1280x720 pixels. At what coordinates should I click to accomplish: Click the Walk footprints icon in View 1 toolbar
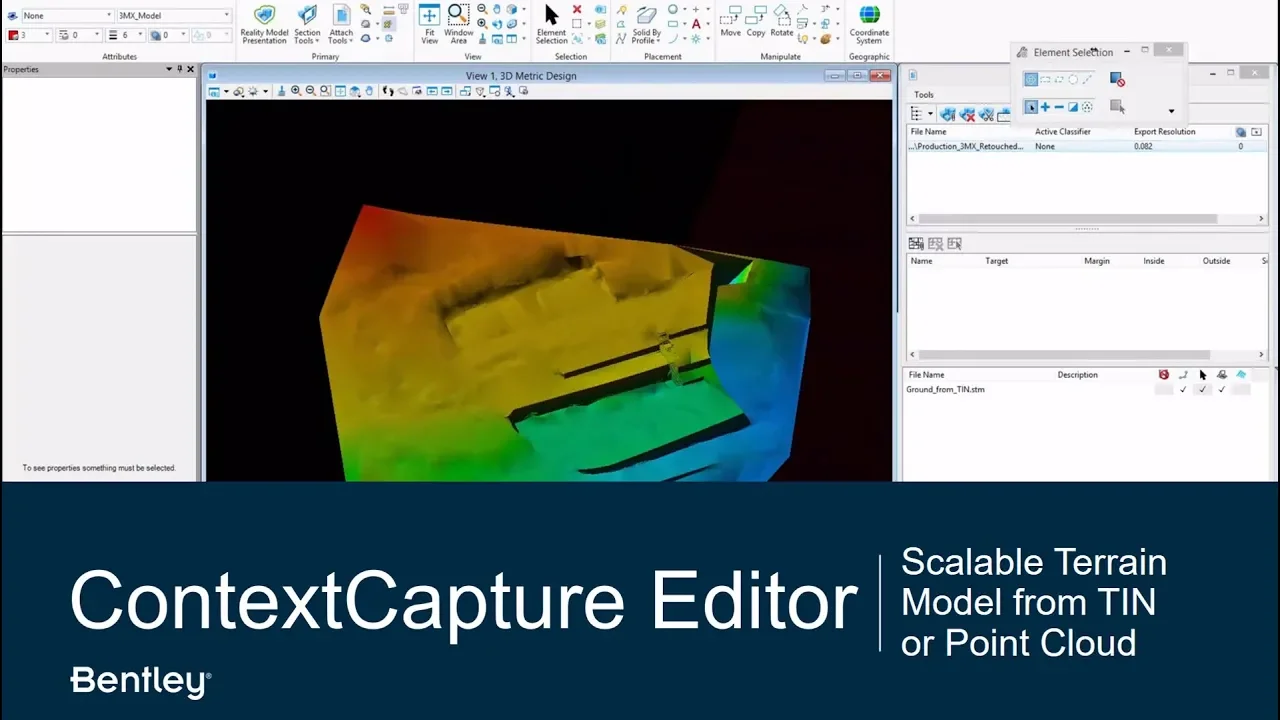[x=388, y=91]
